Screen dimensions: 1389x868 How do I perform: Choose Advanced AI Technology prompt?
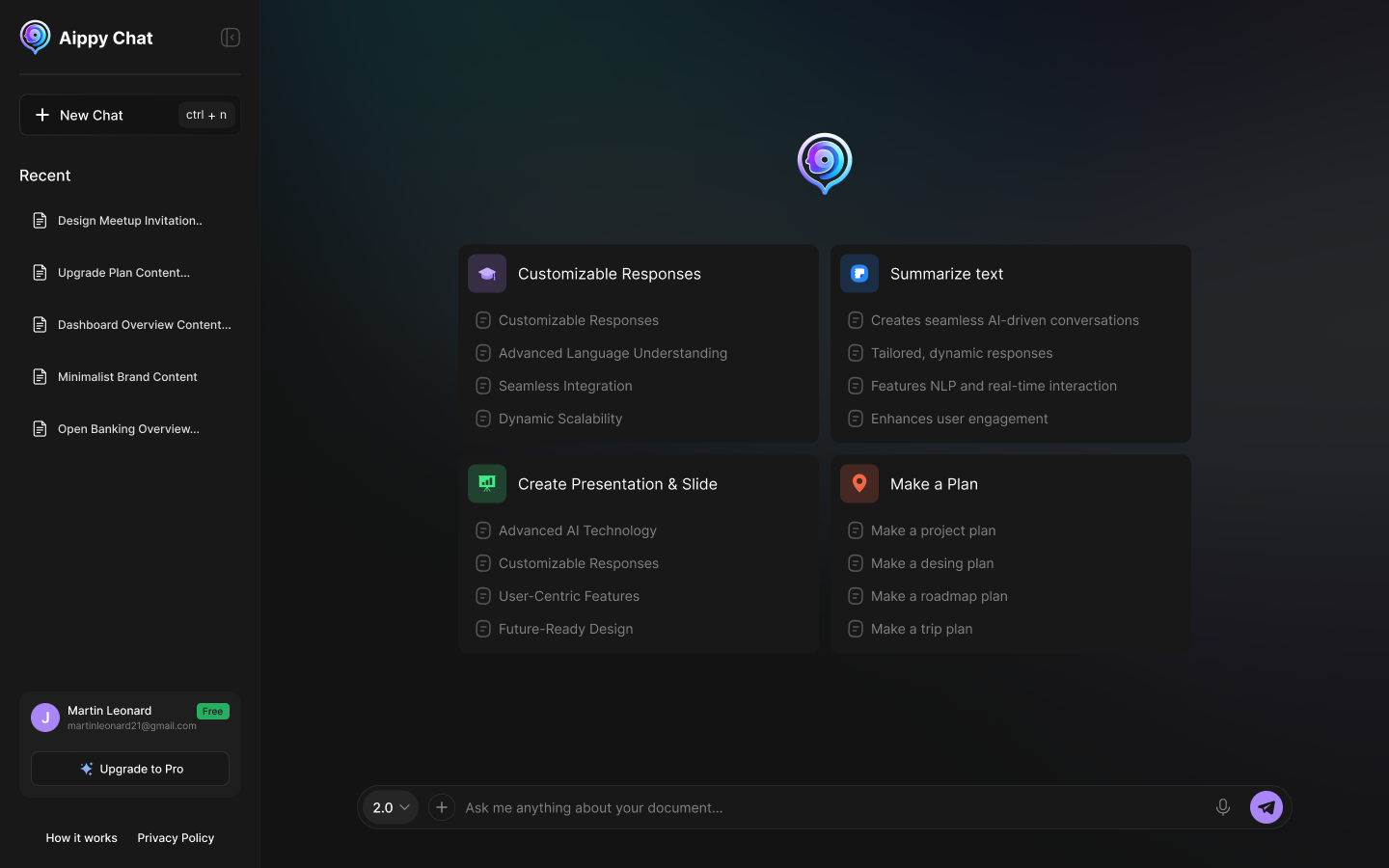point(577,530)
